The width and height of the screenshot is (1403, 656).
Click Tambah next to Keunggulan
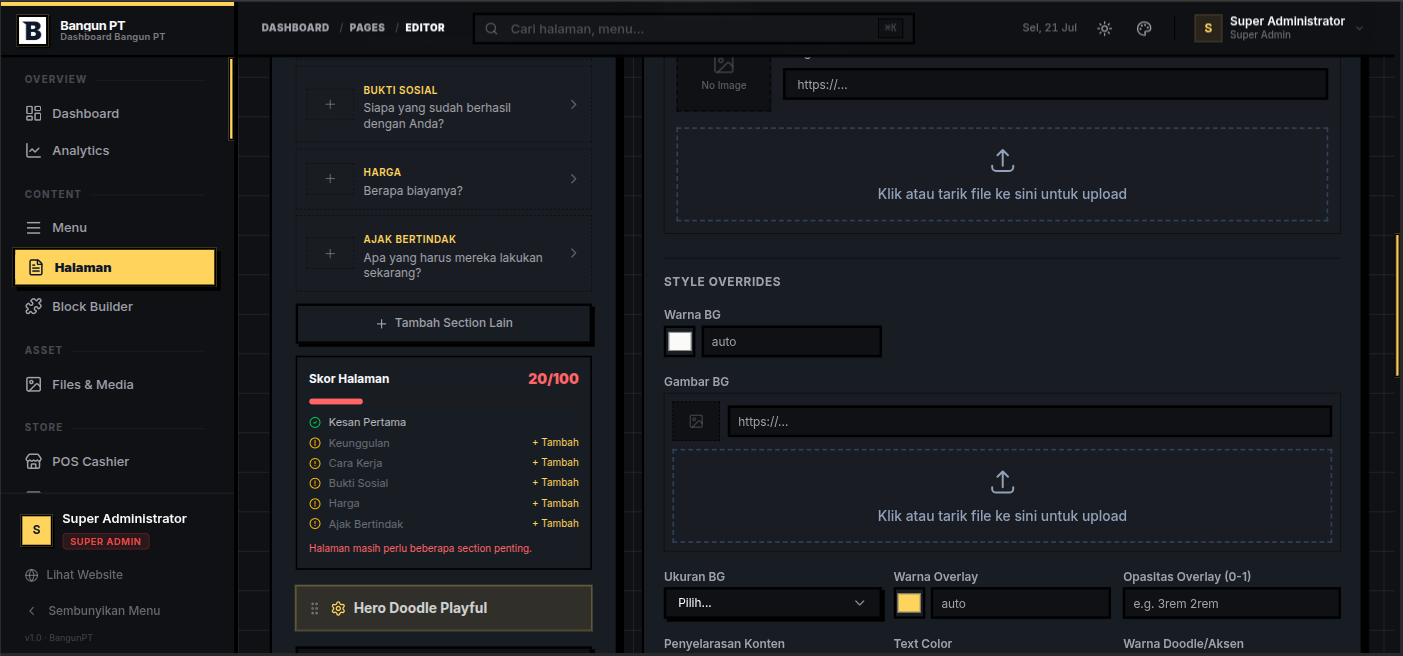pyautogui.click(x=555, y=443)
